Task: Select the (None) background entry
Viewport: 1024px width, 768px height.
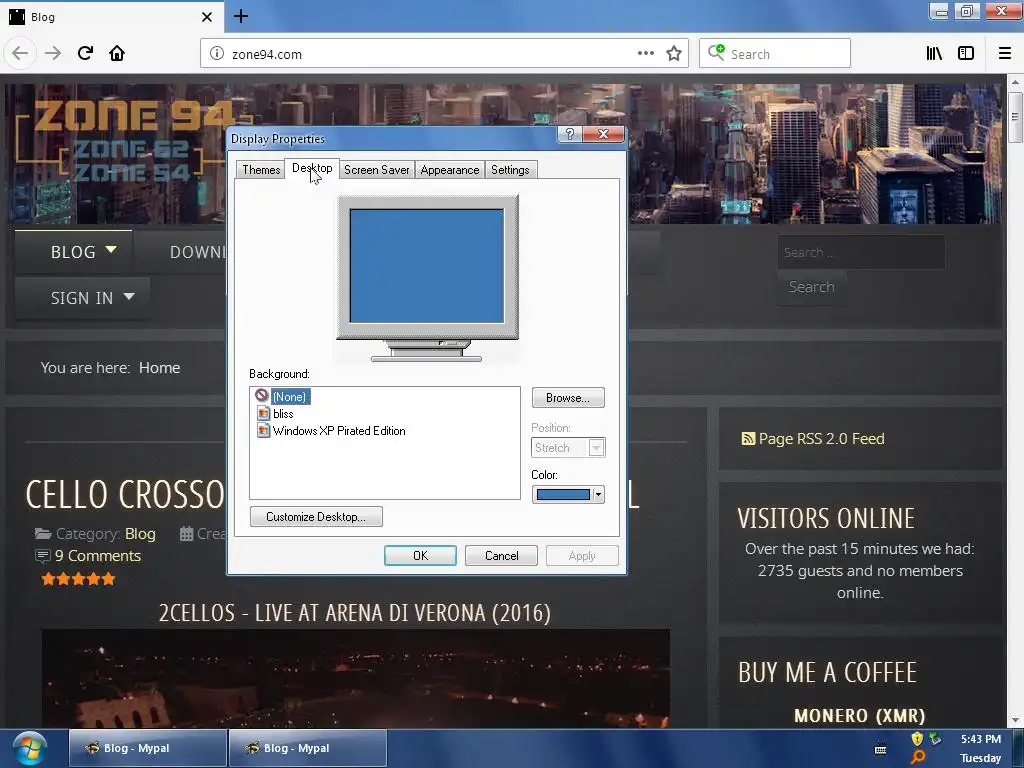Action: pyautogui.click(x=290, y=396)
